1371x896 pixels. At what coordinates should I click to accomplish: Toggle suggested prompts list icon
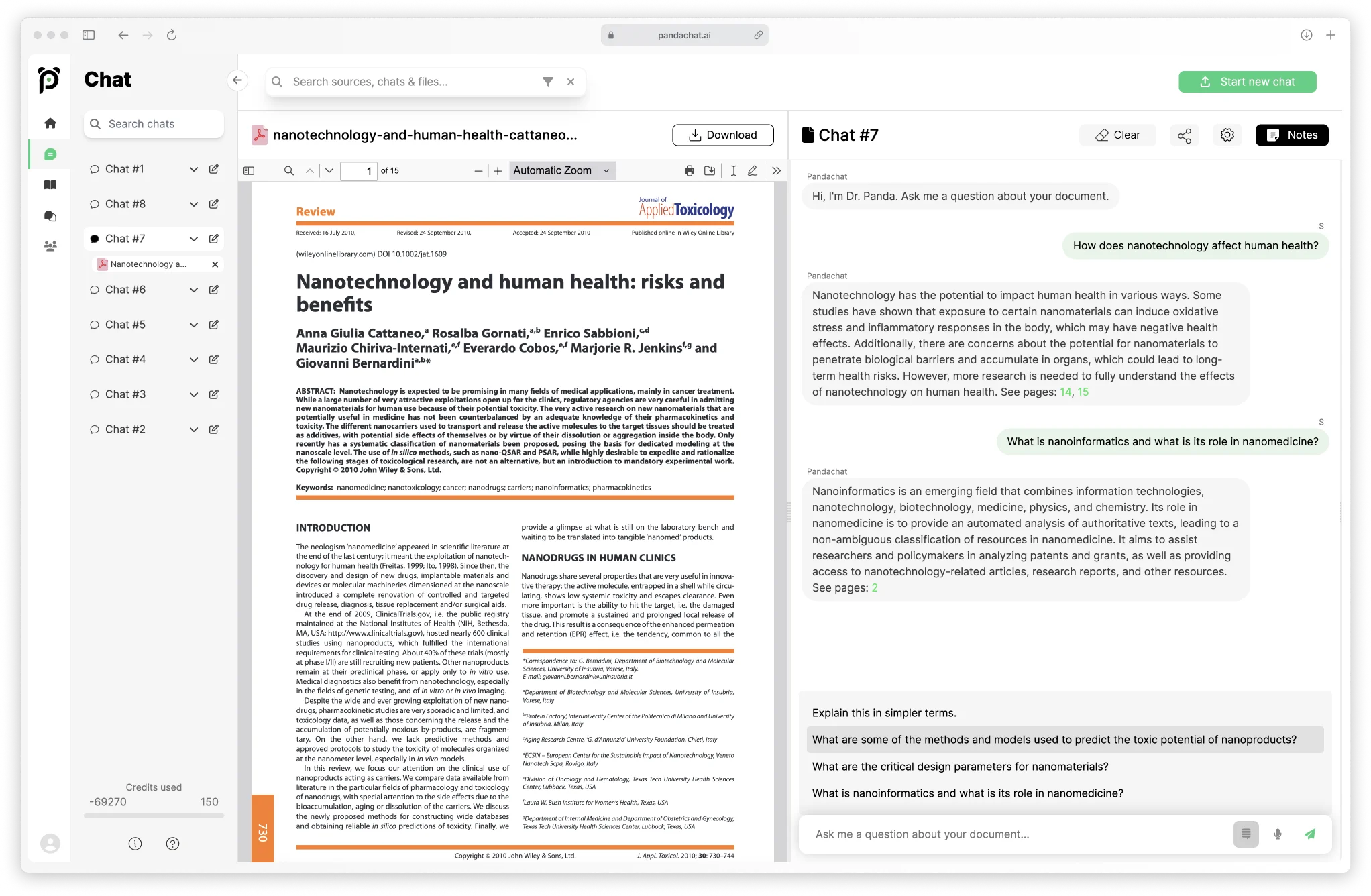point(1246,834)
